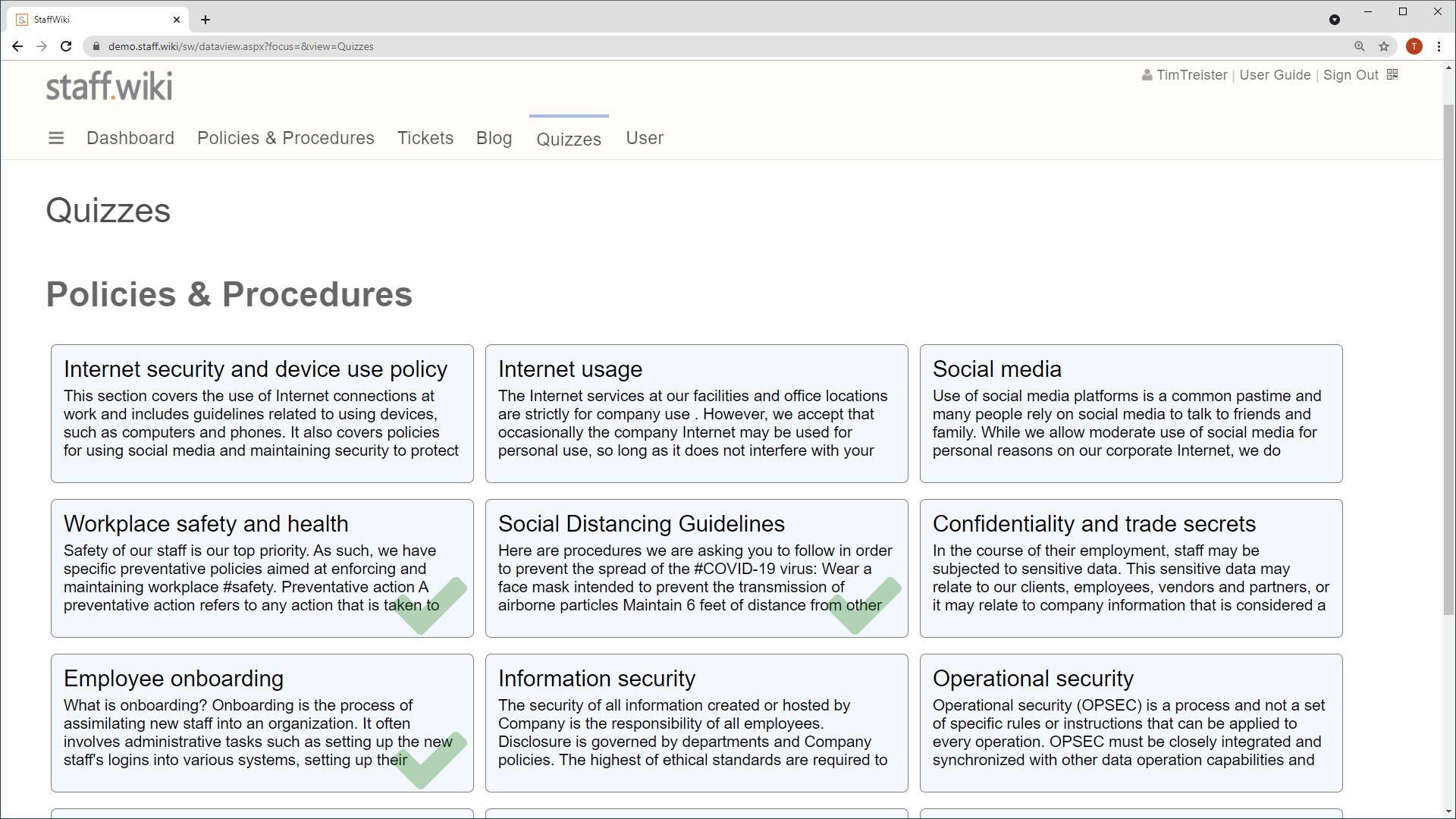Open Confidentiality and trade secrets quiz
1456x819 pixels.
[1131, 569]
